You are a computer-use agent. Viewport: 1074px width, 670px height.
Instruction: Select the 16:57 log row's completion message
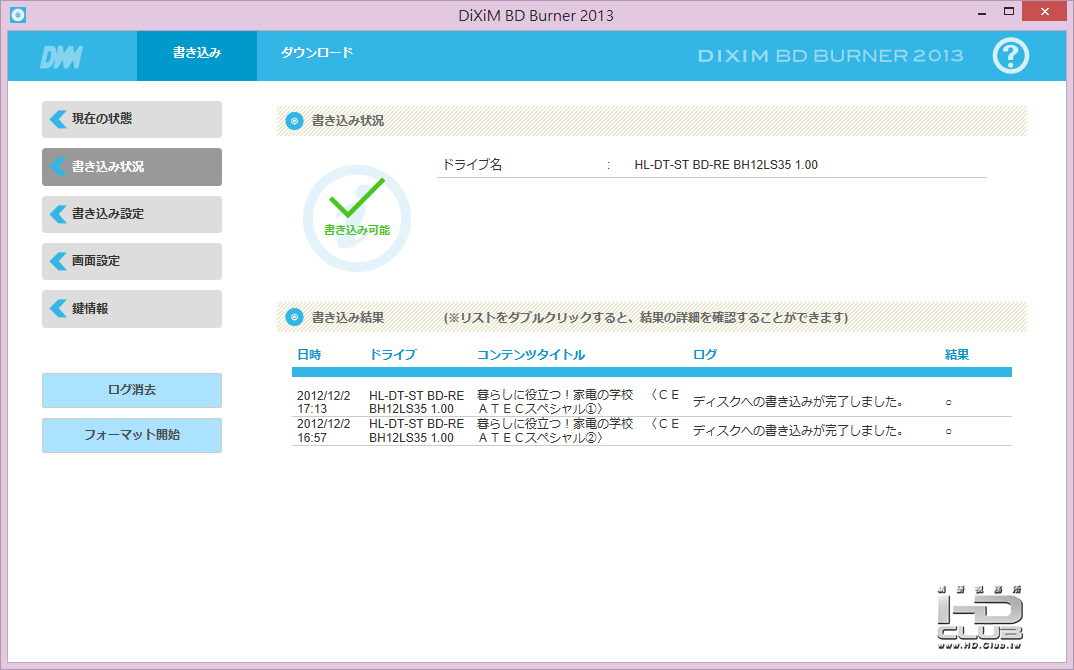click(x=797, y=431)
